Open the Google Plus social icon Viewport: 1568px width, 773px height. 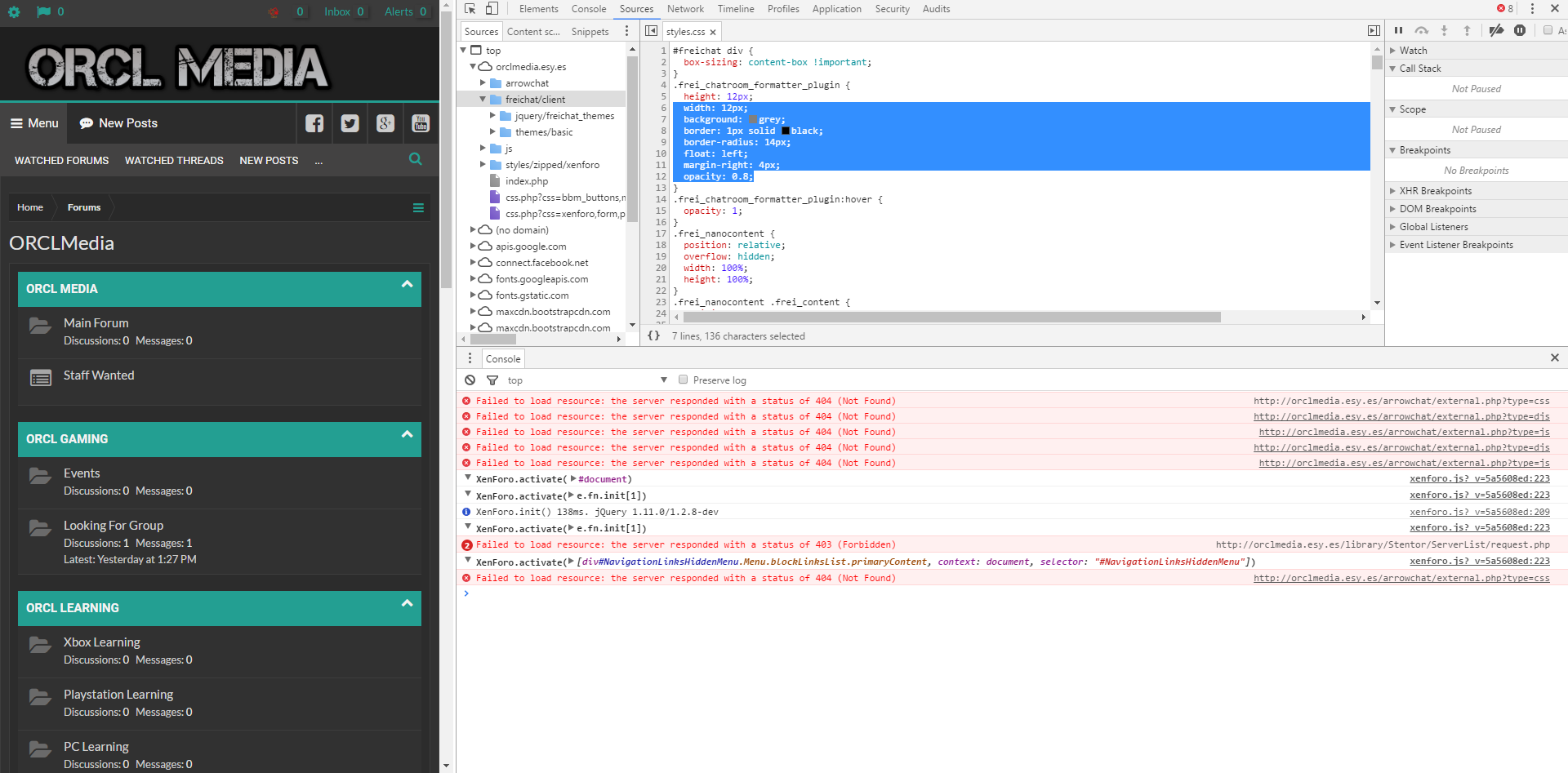pos(385,123)
